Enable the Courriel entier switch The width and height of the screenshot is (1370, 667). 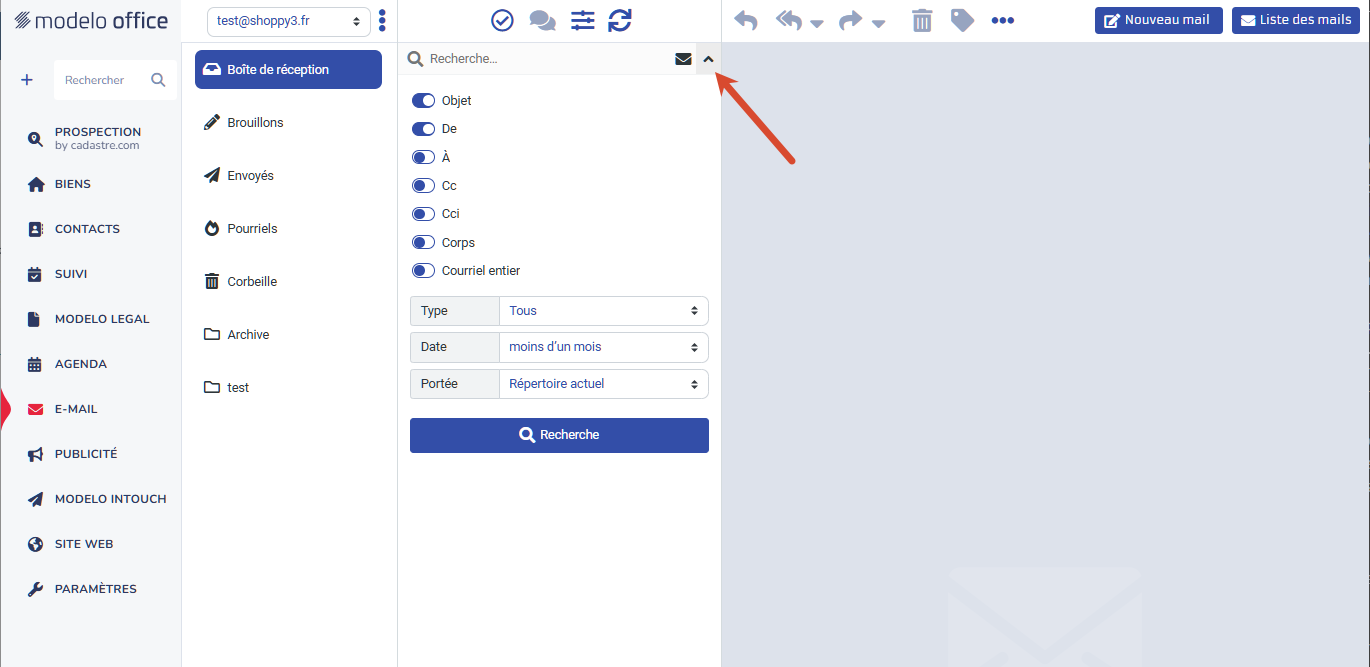[424, 271]
